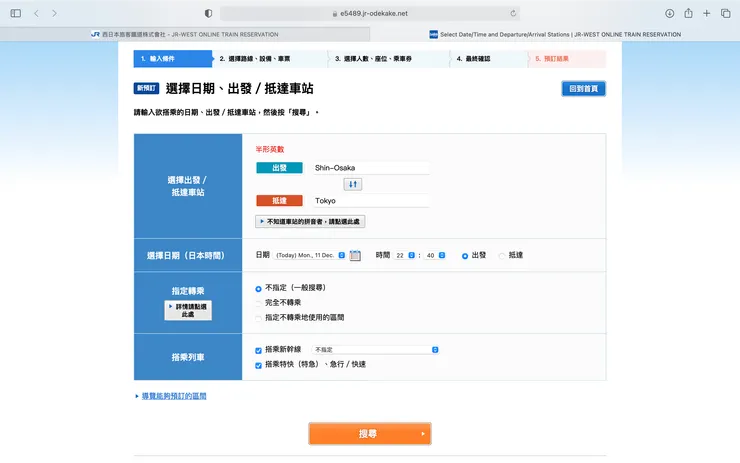
Task: Toggle the Safari sidebar icon
Action: [16, 13]
